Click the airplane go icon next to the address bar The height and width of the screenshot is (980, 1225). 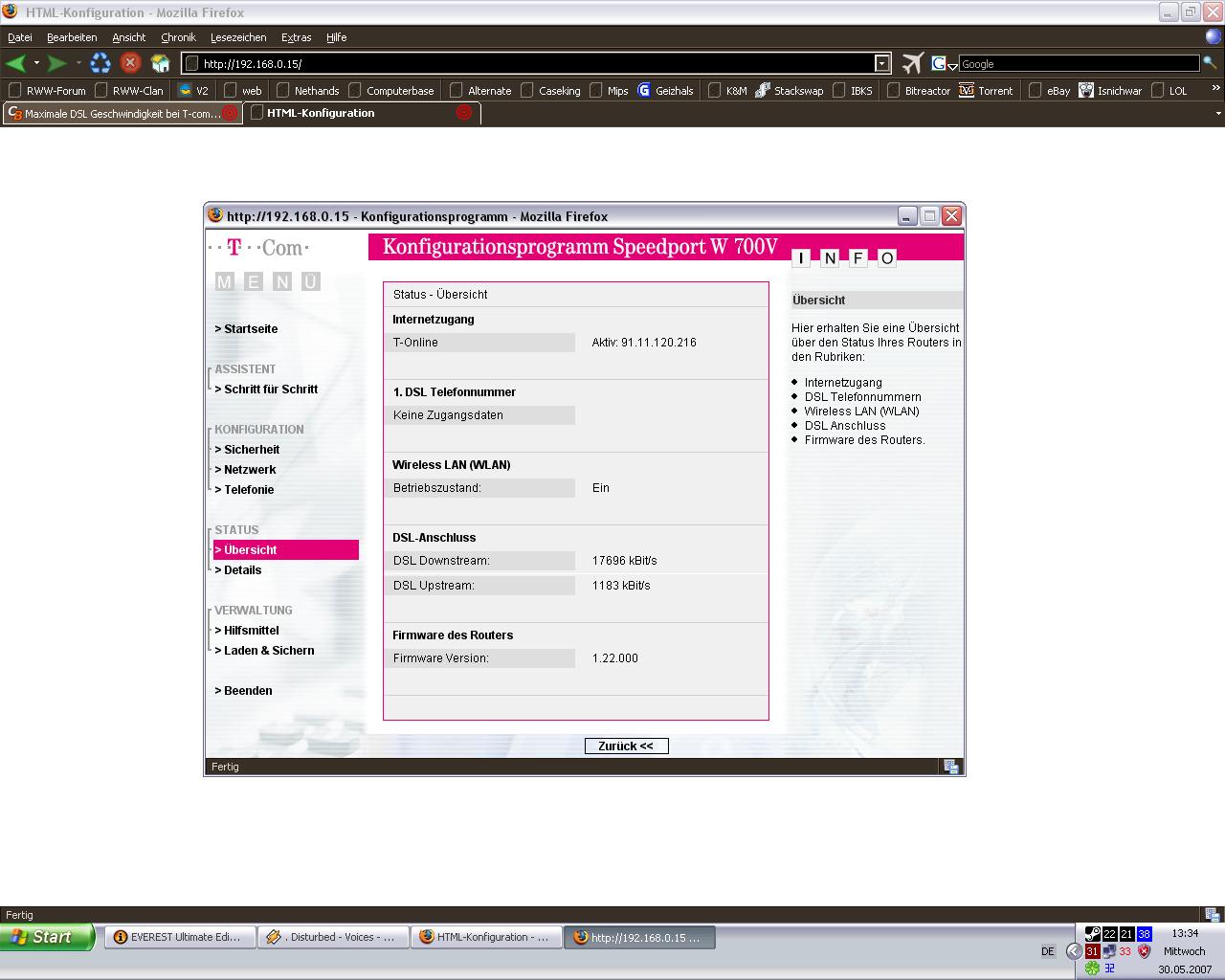[x=912, y=63]
